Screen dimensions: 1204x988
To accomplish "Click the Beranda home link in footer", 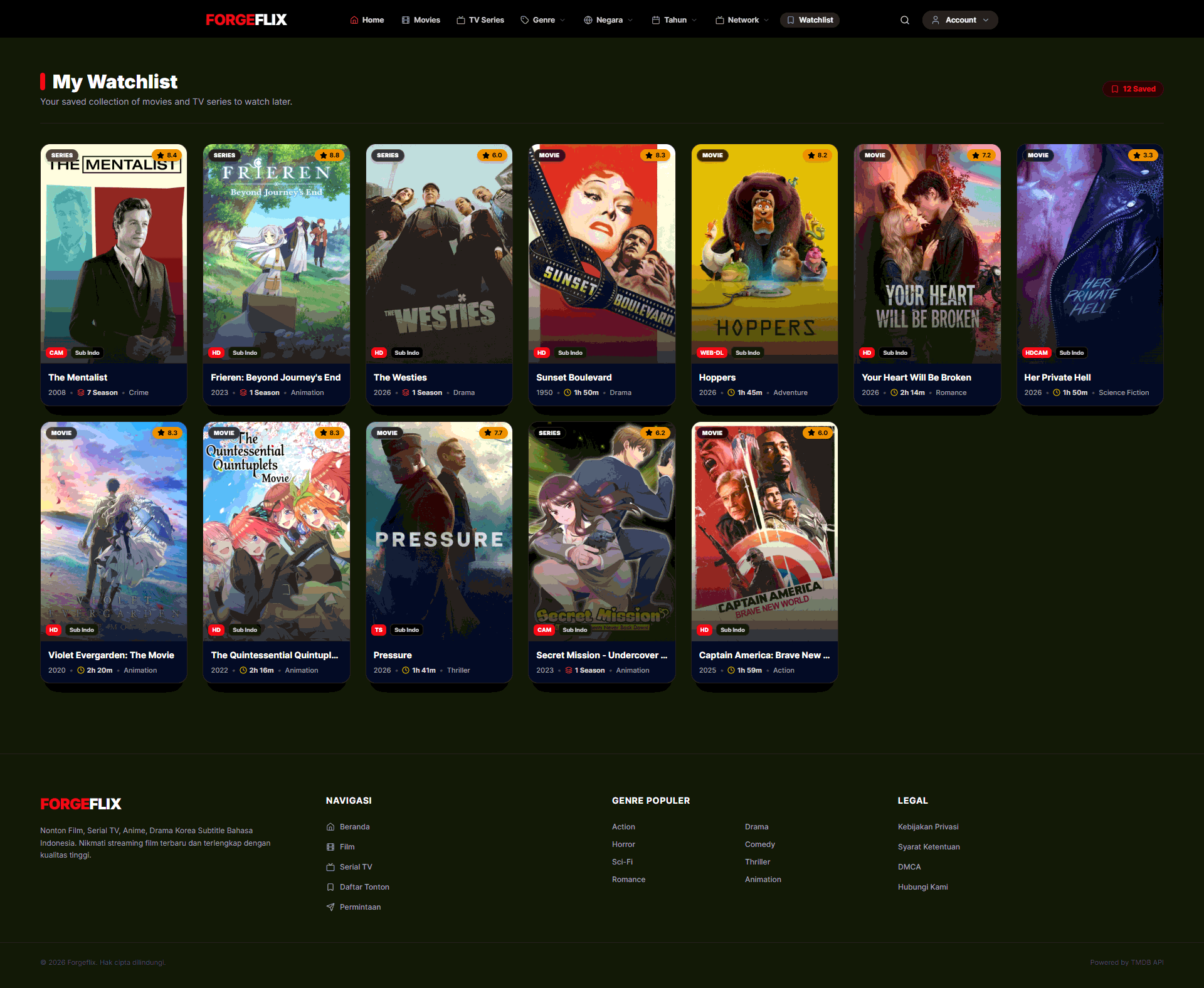I will [x=348, y=827].
